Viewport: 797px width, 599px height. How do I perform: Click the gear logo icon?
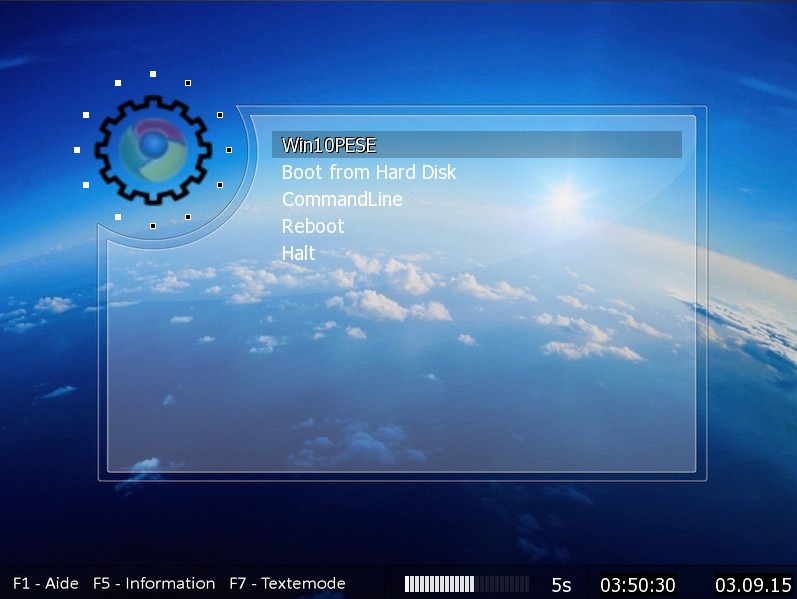(x=153, y=150)
